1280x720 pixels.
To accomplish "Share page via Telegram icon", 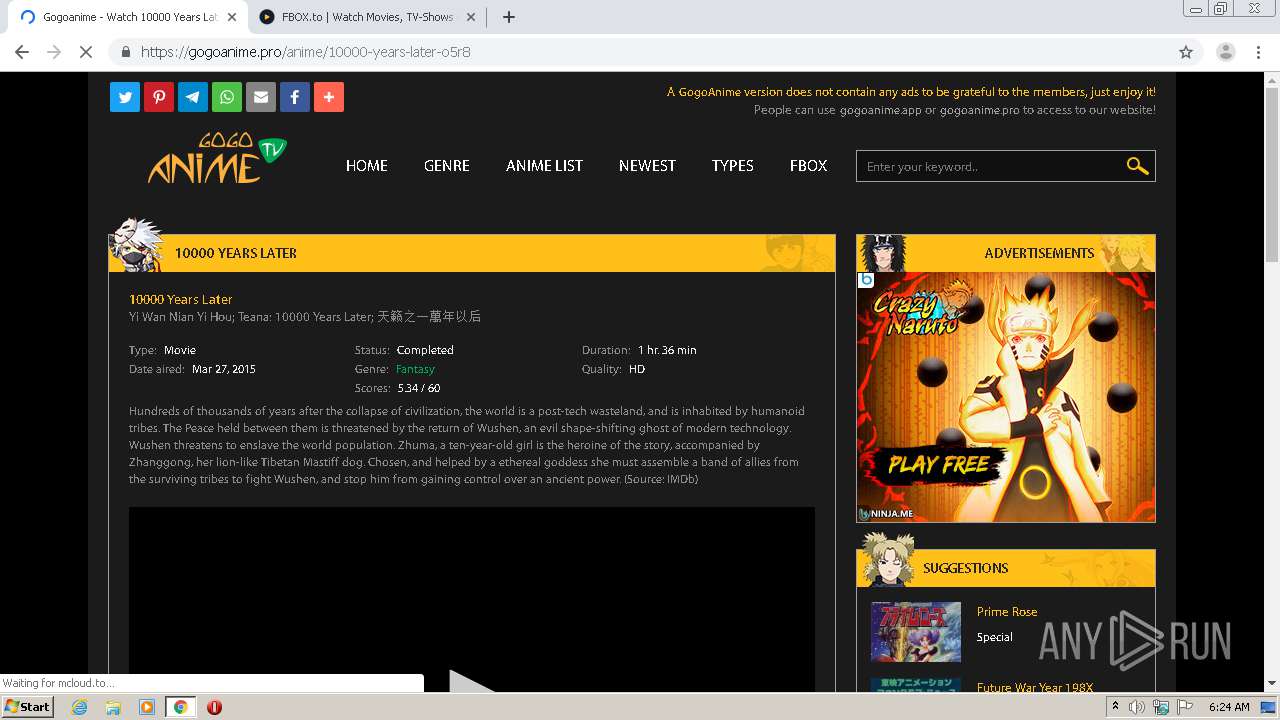I will [x=193, y=97].
